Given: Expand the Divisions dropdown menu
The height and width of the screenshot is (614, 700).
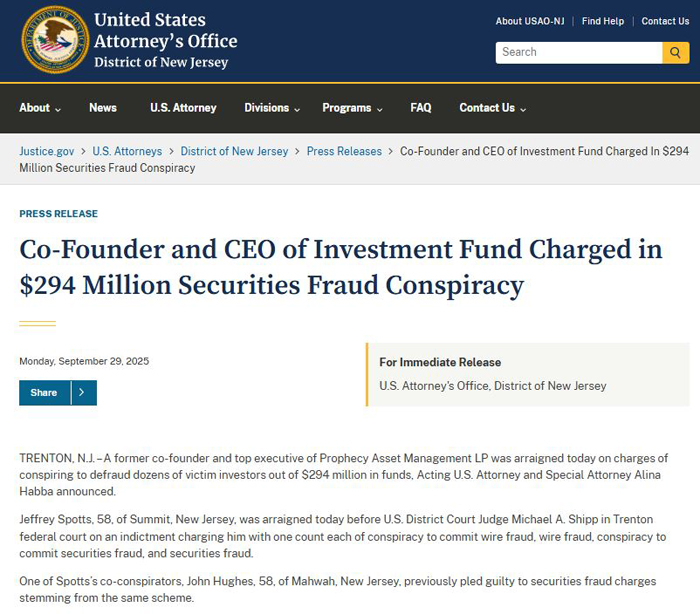Looking at the screenshot, I should (x=272, y=108).
